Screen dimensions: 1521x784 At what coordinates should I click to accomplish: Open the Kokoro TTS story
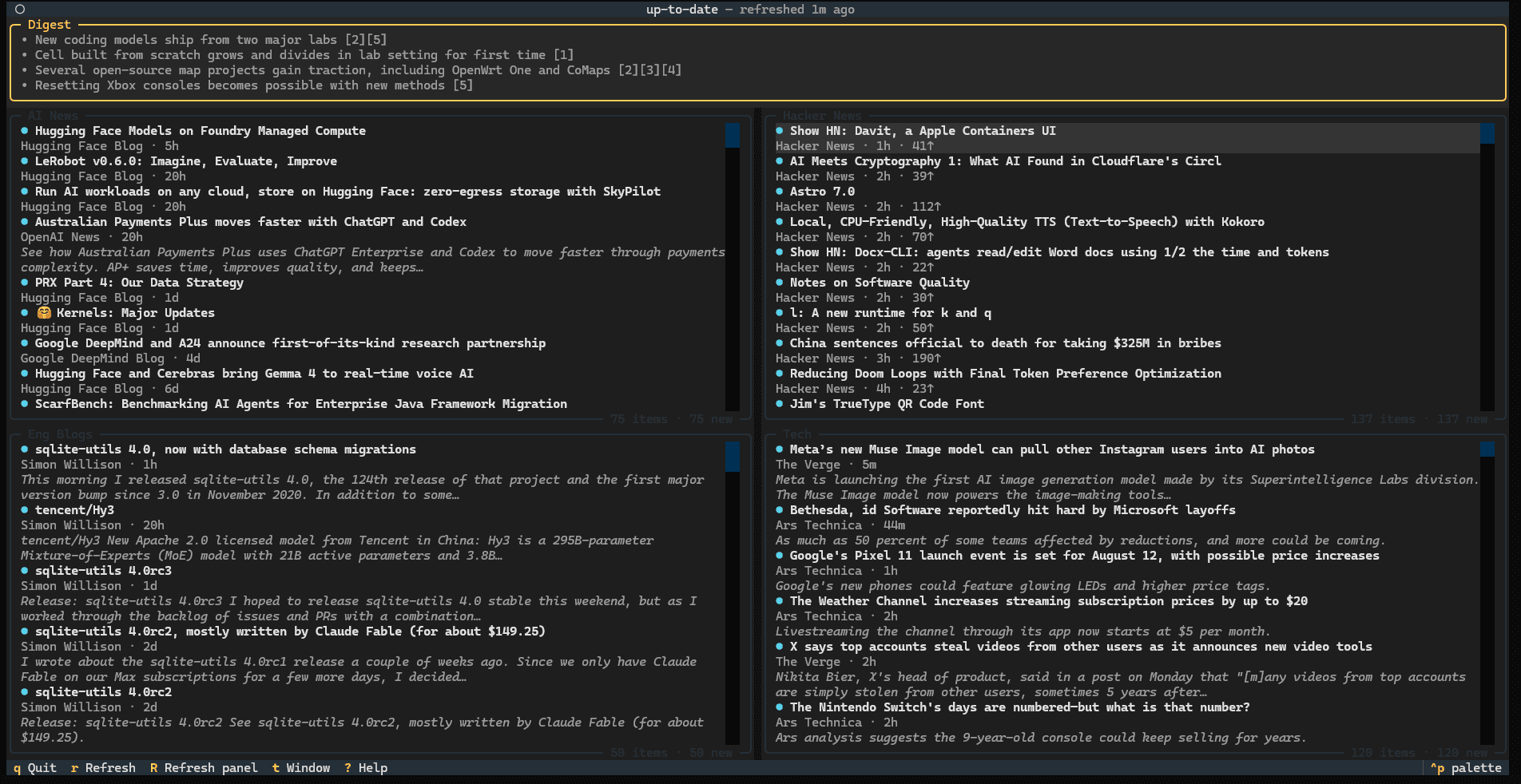tap(1027, 222)
